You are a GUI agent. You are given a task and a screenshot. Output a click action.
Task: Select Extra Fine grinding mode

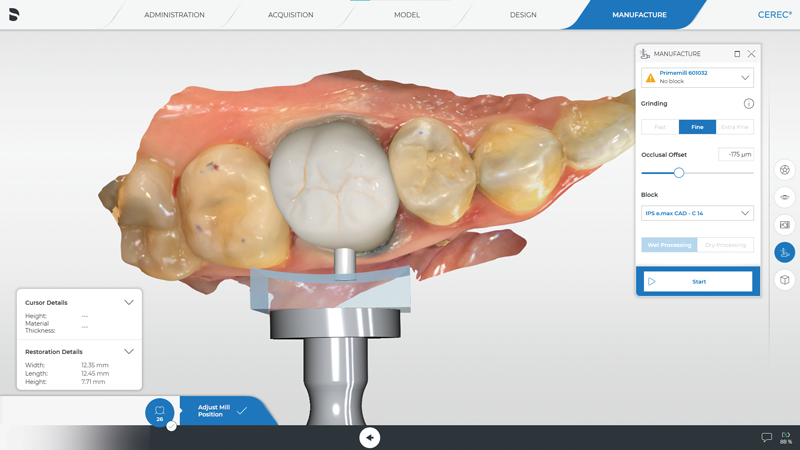735,127
